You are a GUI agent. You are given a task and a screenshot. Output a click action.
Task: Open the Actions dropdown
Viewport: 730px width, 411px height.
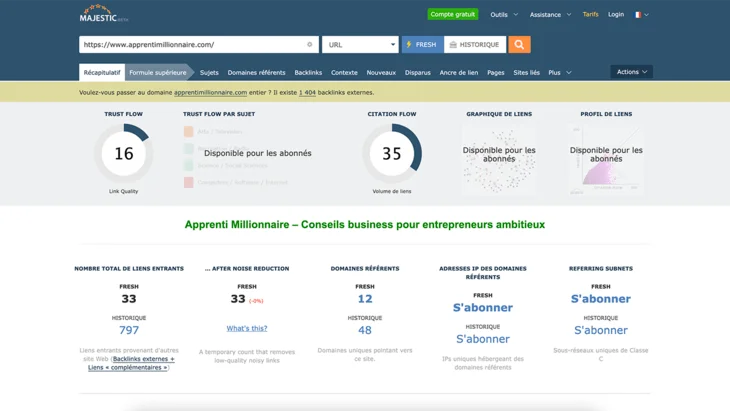click(x=631, y=72)
